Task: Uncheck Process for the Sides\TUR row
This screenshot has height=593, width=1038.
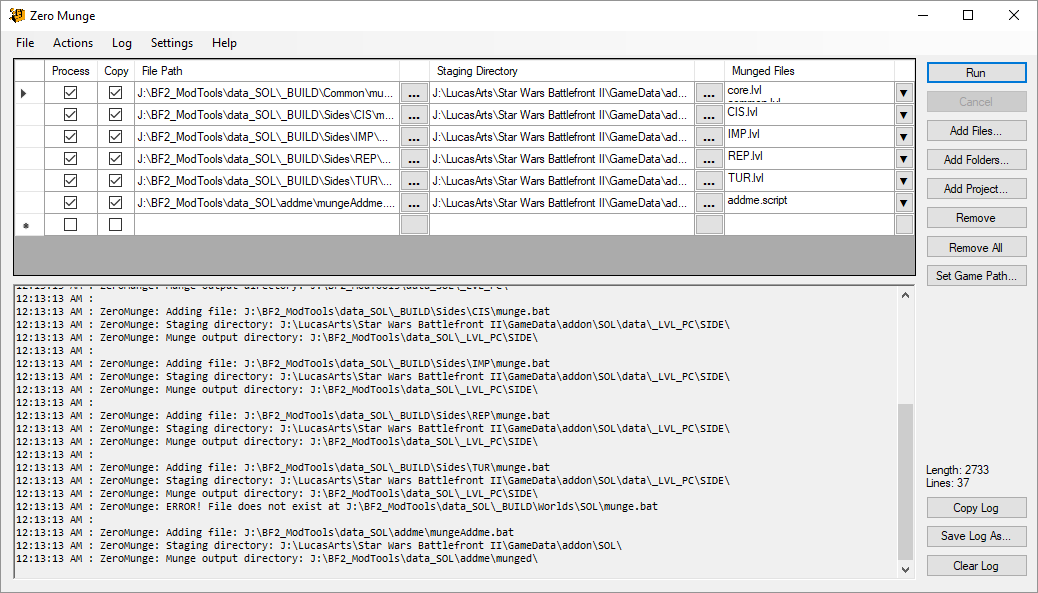Action: click(x=70, y=181)
